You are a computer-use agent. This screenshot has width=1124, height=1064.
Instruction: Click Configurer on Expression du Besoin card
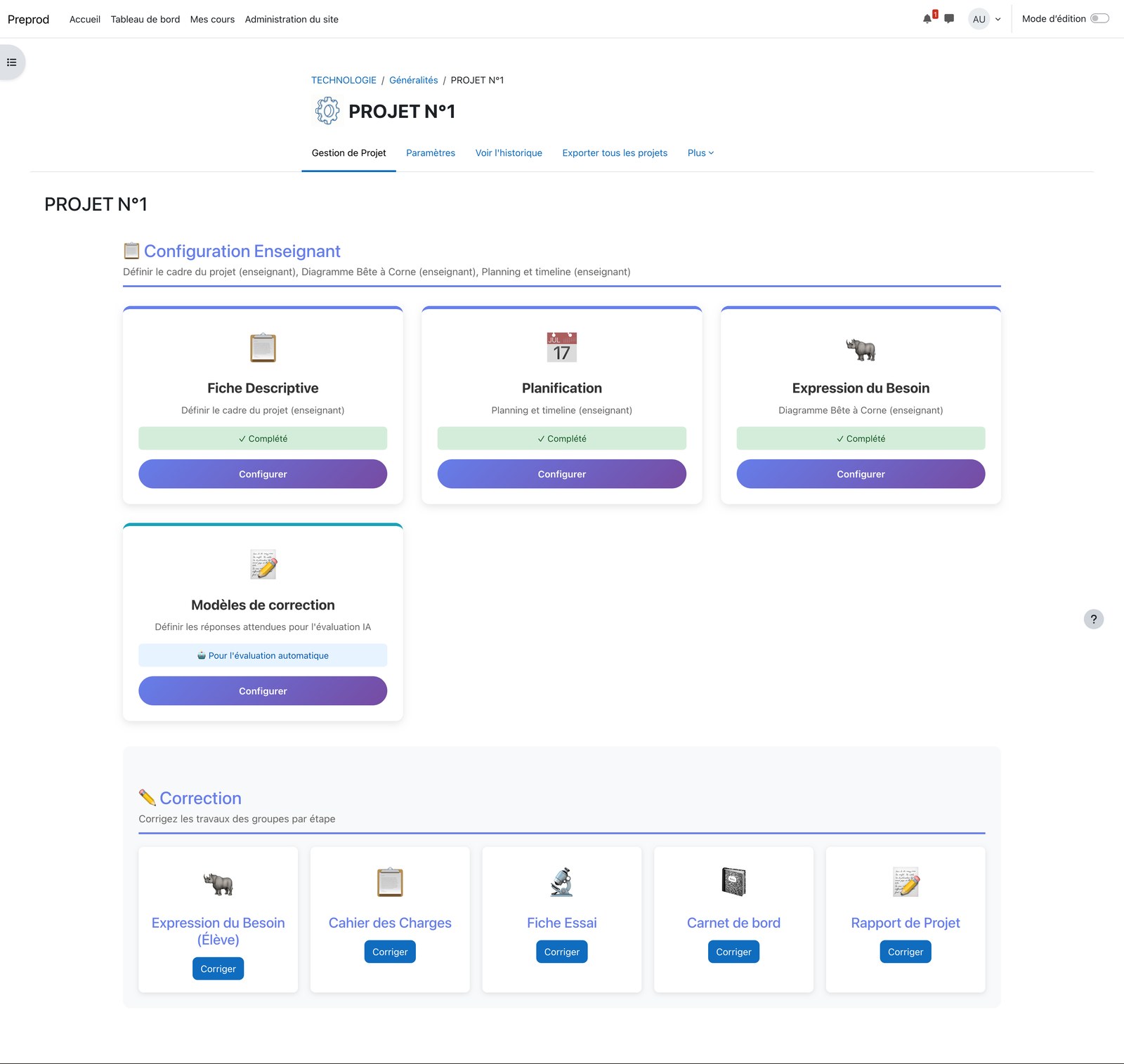tap(861, 474)
